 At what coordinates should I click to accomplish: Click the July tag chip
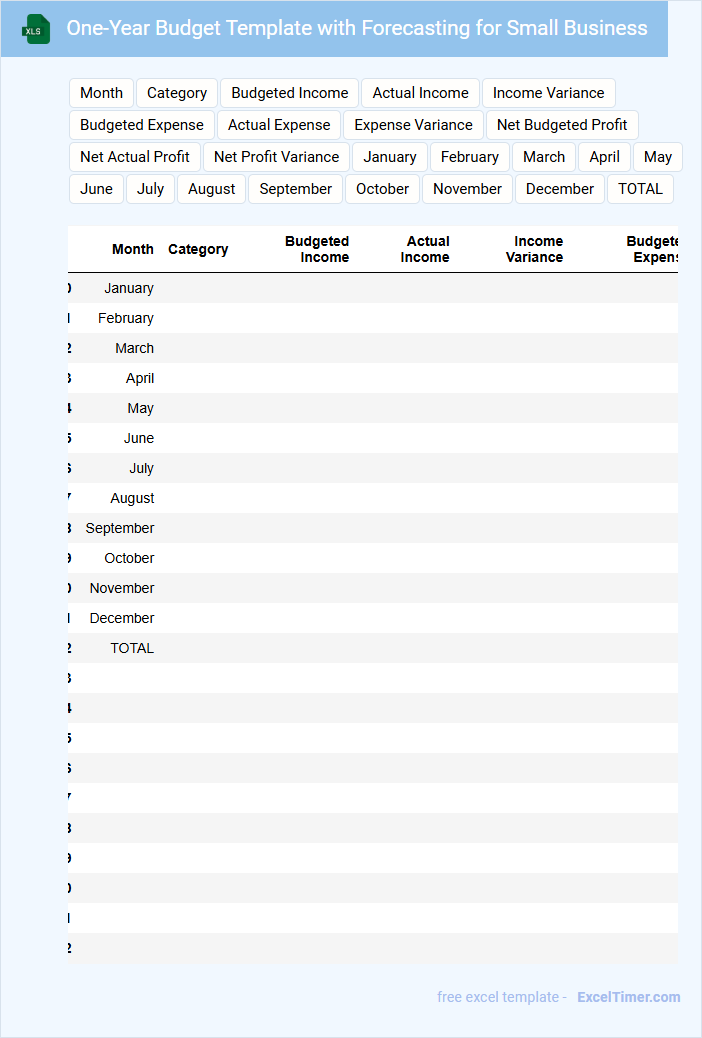coord(150,189)
